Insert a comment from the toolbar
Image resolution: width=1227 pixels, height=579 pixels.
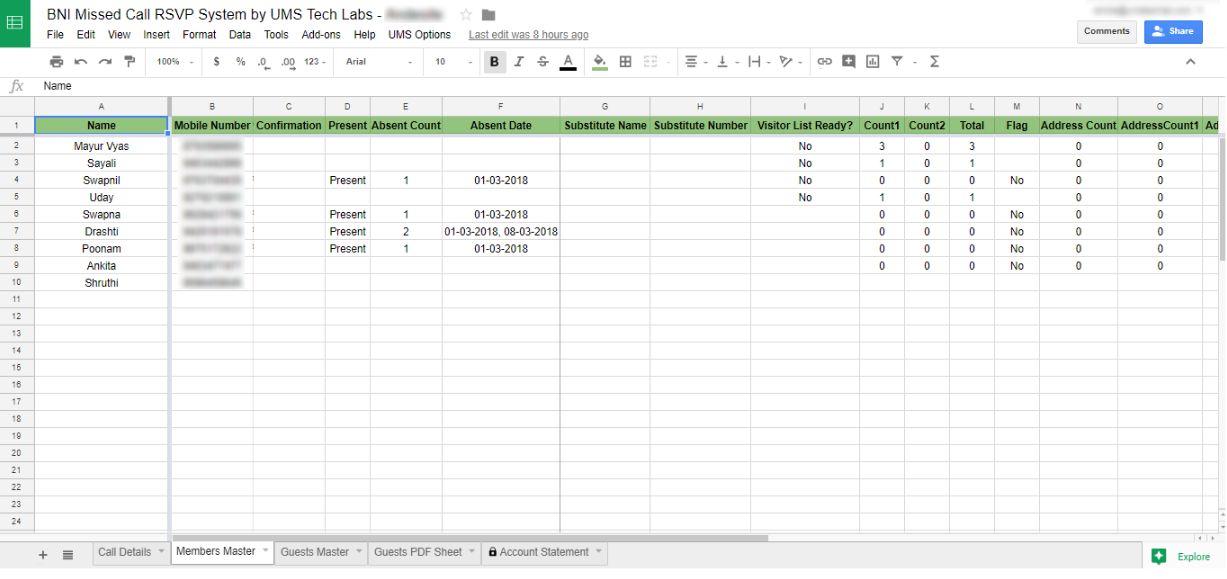tap(849, 62)
